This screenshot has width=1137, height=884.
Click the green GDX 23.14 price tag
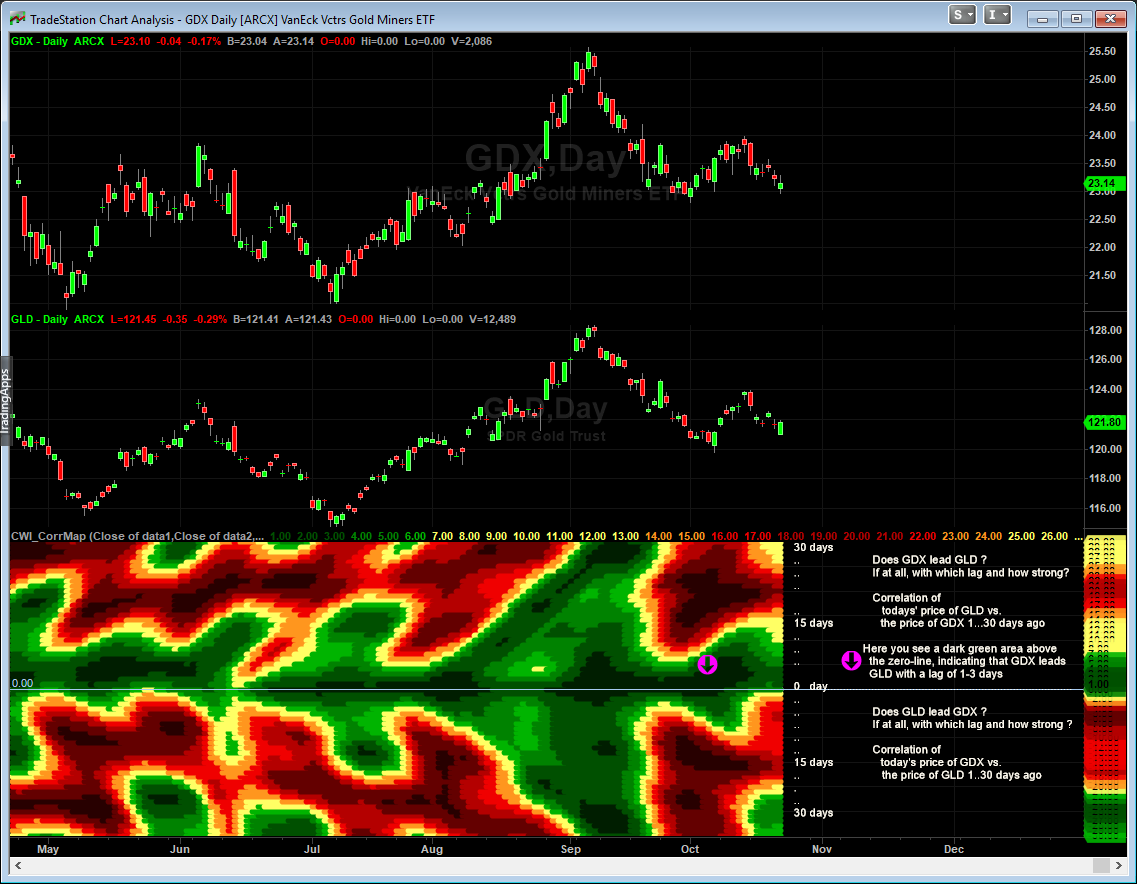click(x=1102, y=183)
